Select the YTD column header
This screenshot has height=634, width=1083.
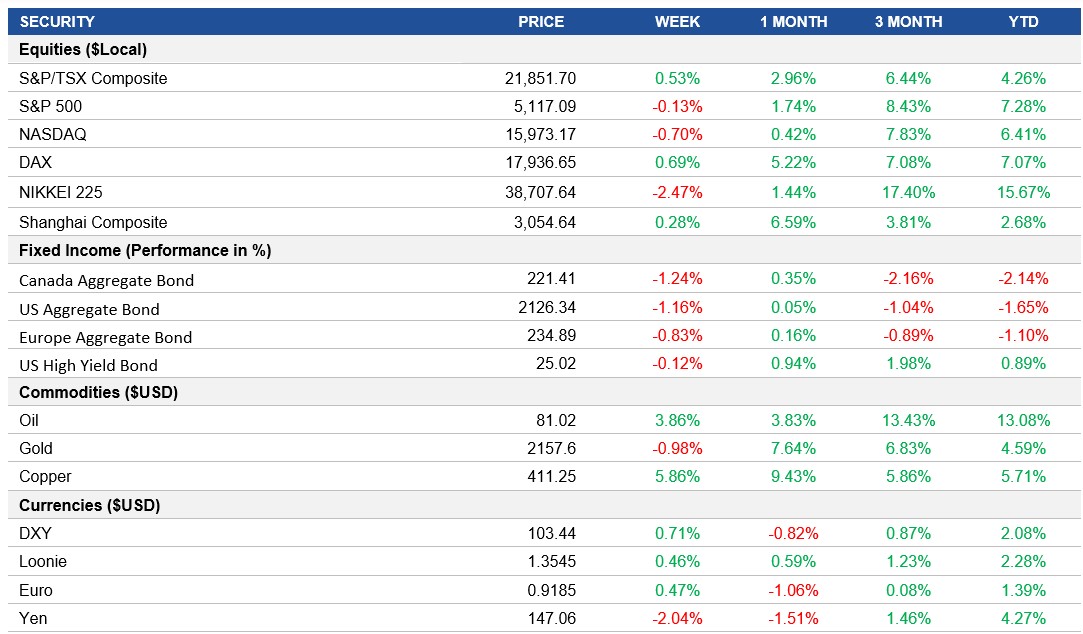[x=1028, y=21]
